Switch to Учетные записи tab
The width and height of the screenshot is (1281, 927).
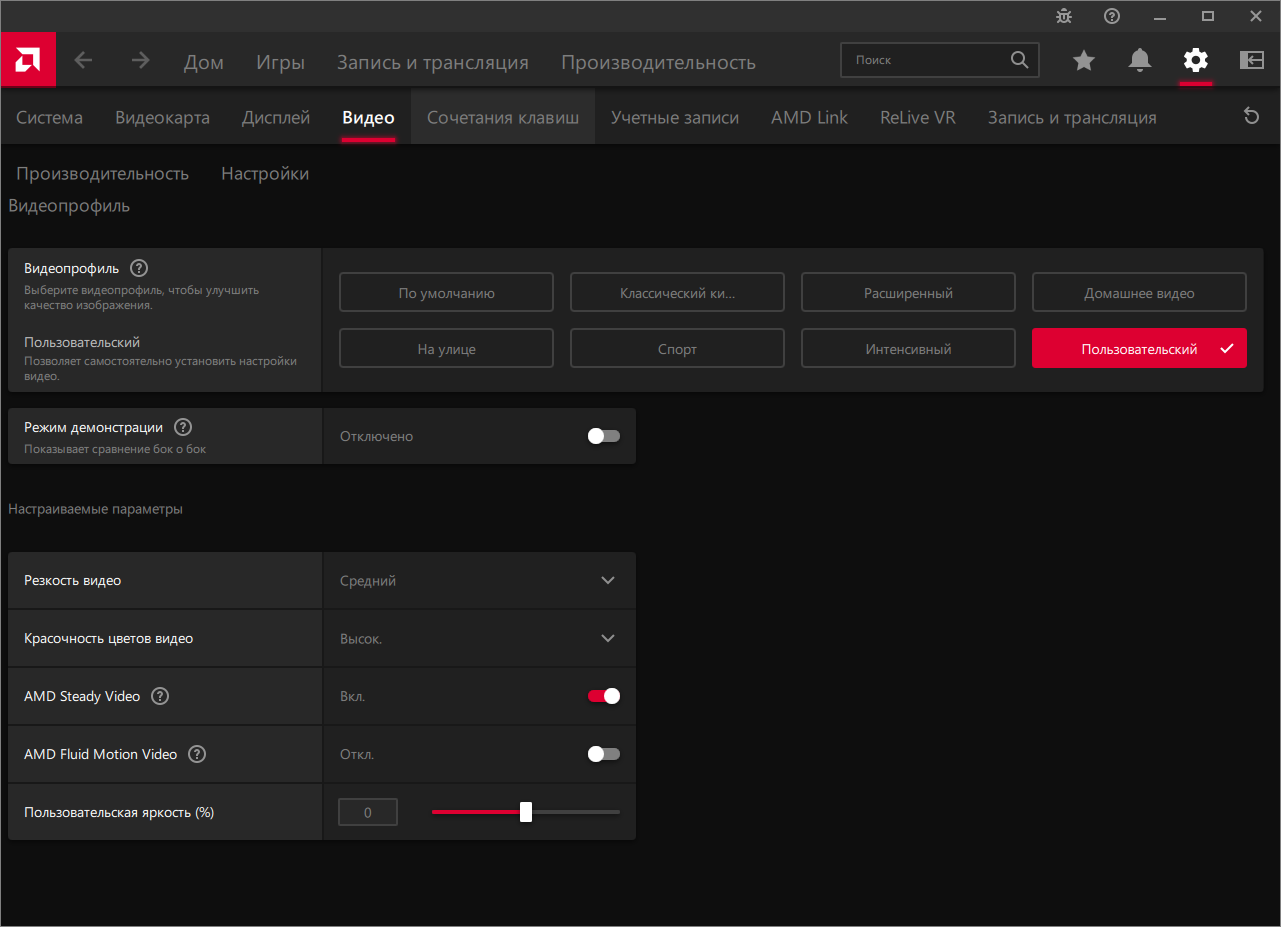(675, 117)
